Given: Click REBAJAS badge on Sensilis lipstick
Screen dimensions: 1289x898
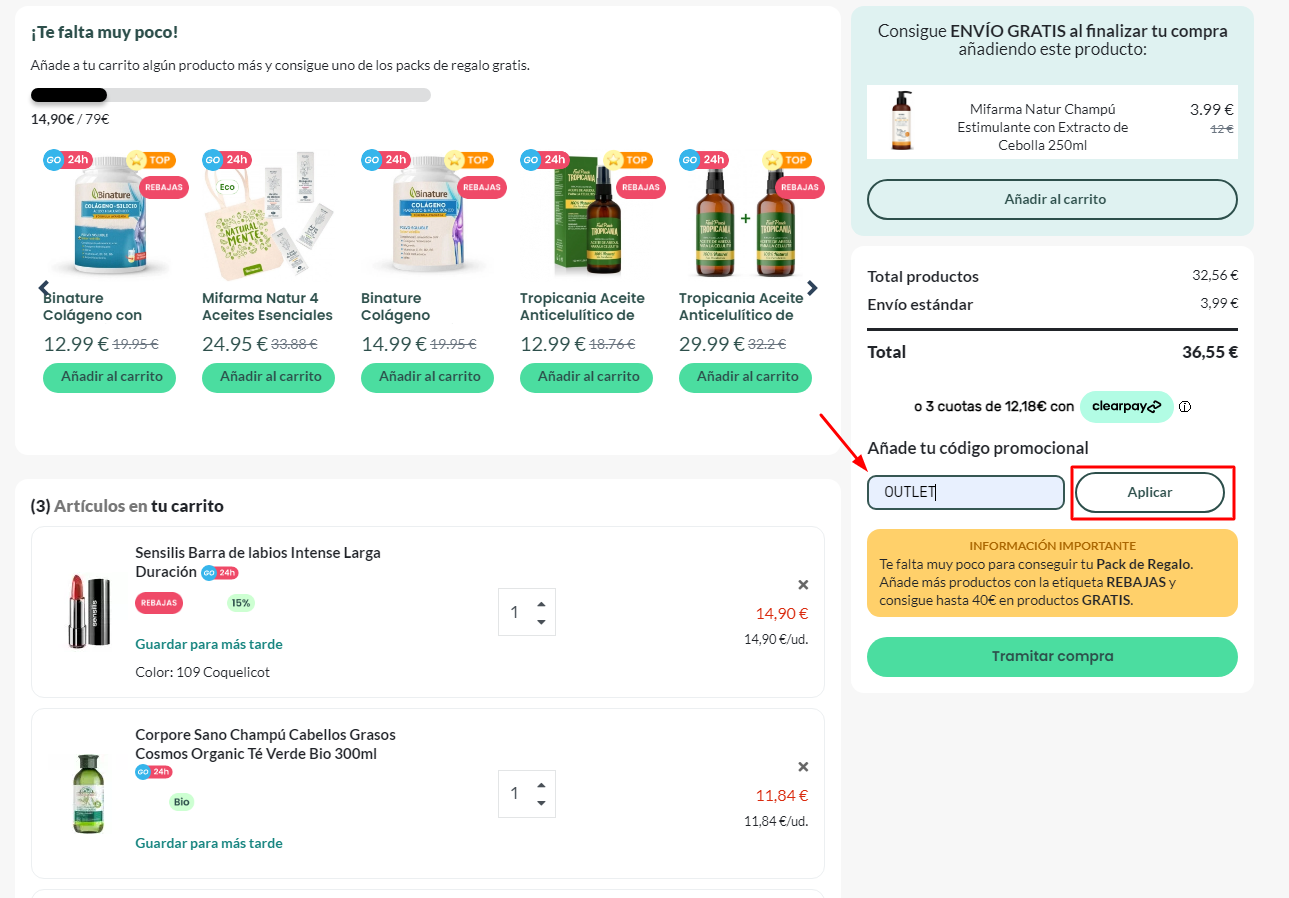Looking at the screenshot, I should point(159,603).
